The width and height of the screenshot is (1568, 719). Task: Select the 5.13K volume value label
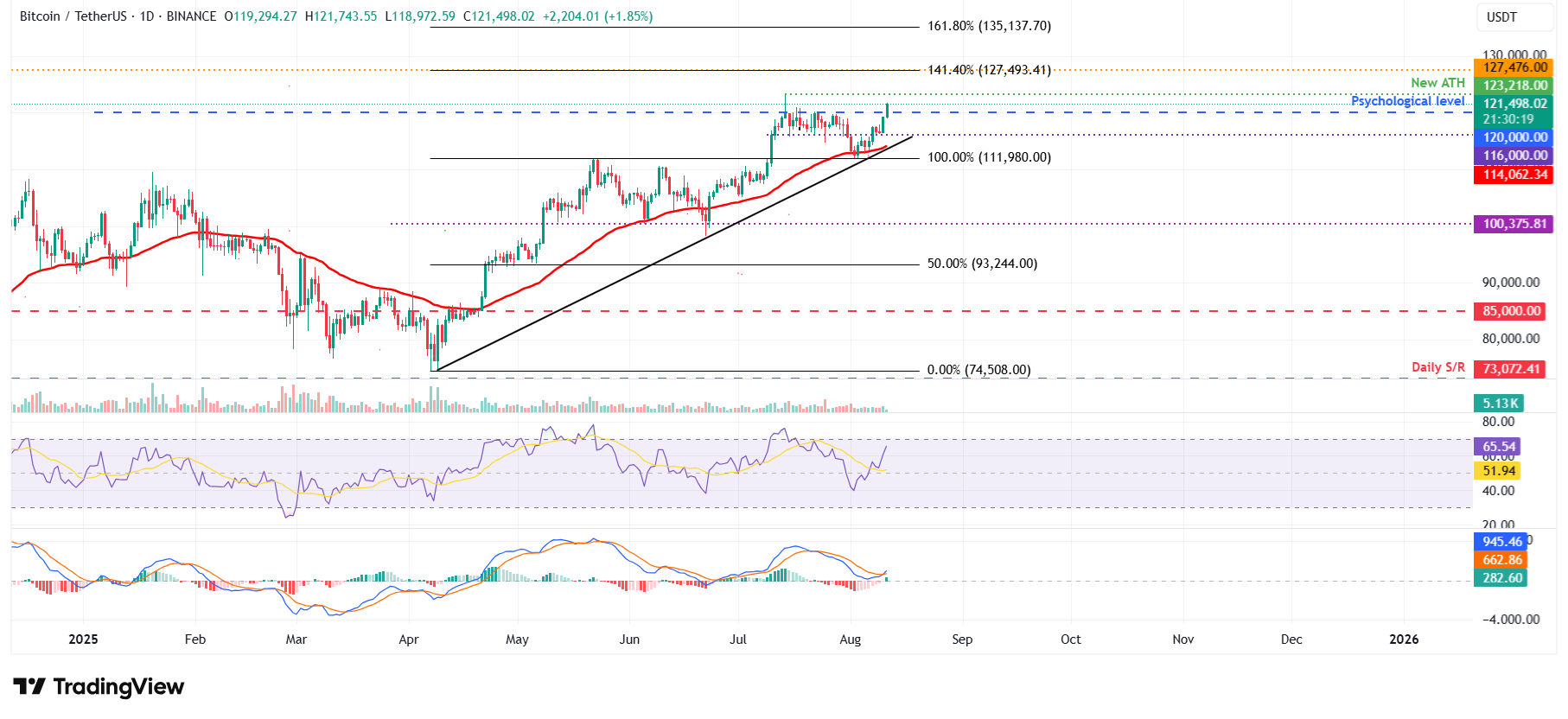(1500, 404)
